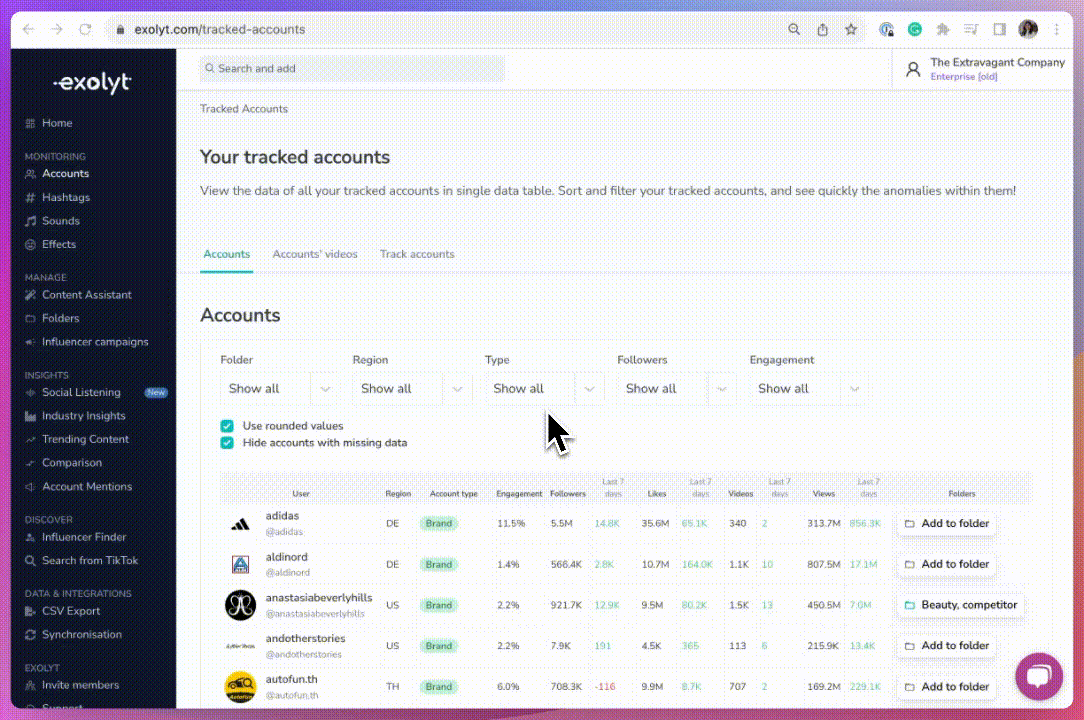Click the adidas account logo
Image resolution: width=1084 pixels, height=720 pixels.
pos(240,524)
